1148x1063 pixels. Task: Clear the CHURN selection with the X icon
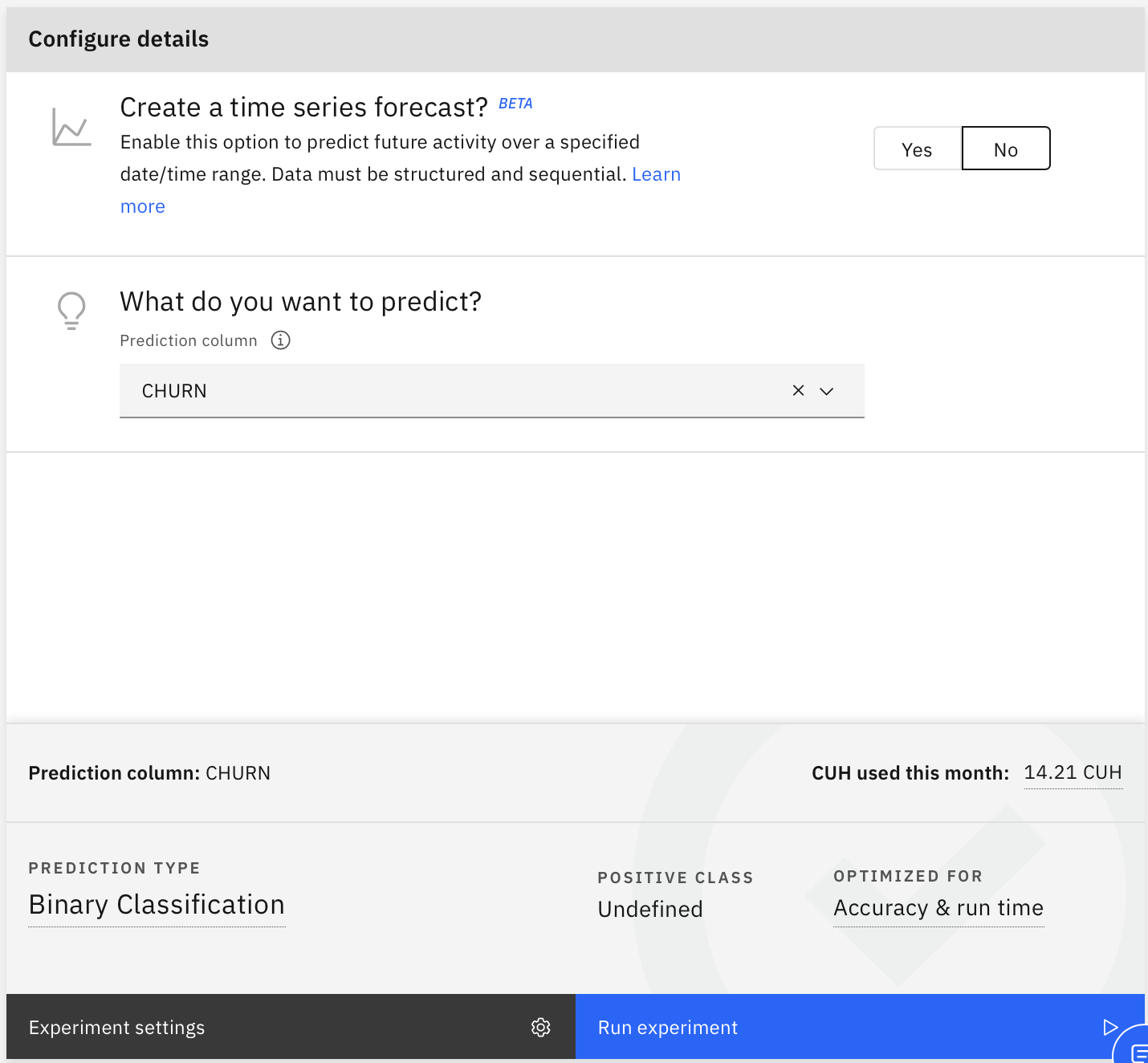click(x=798, y=390)
